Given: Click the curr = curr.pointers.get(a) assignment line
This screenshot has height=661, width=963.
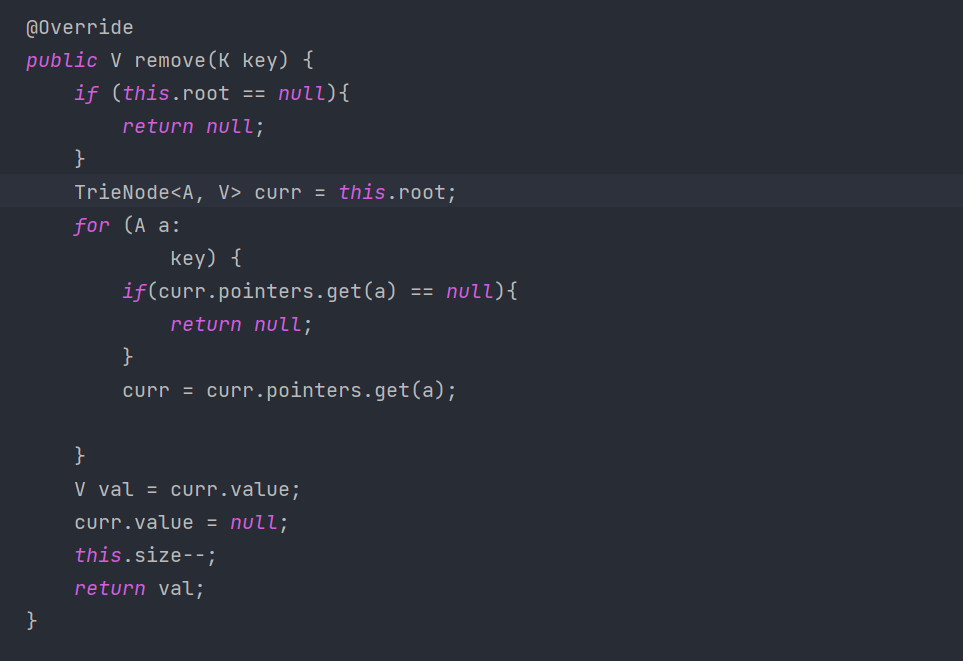Looking at the screenshot, I should click(x=289, y=391).
